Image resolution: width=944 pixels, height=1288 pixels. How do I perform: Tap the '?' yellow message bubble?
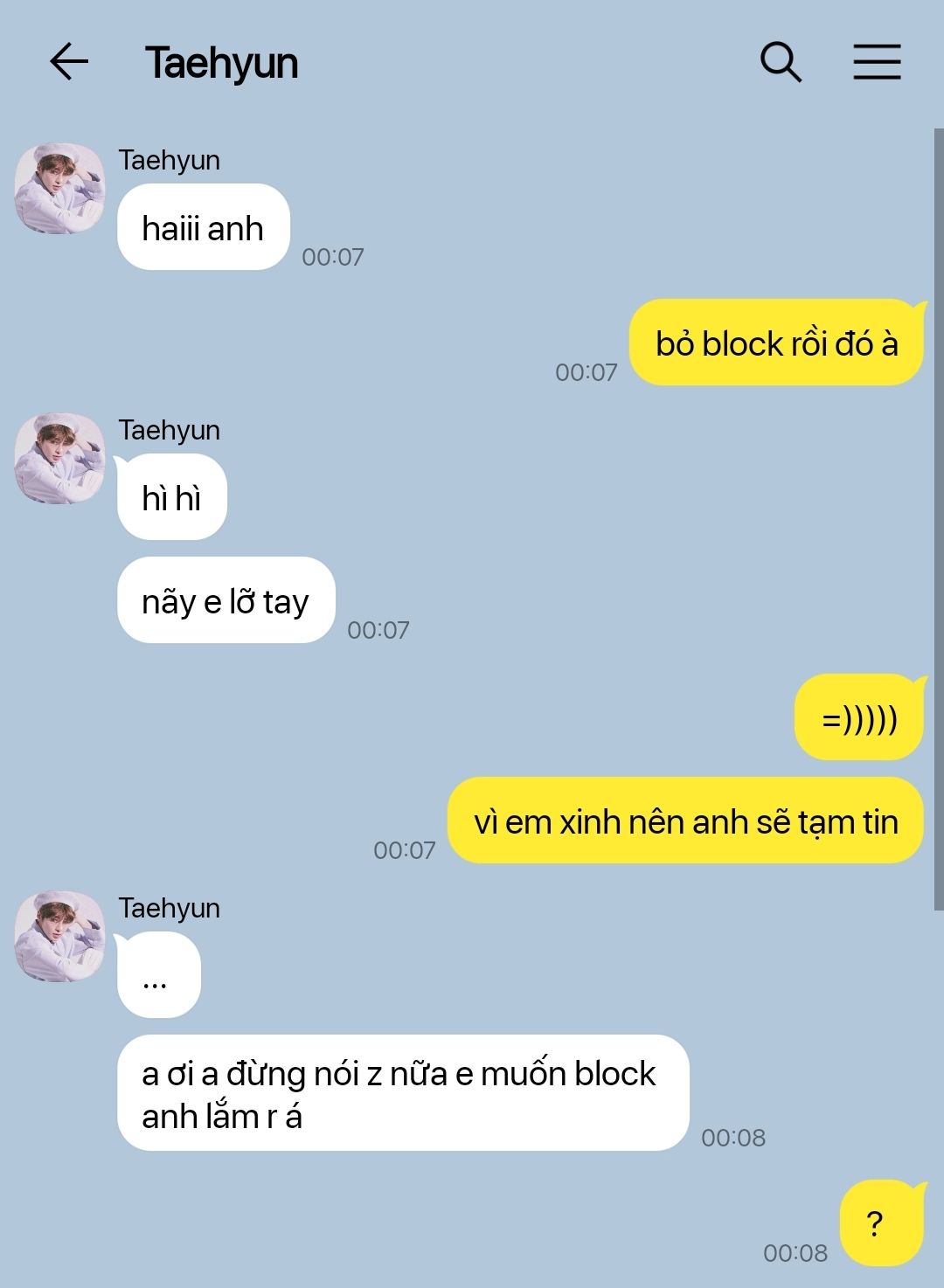coord(881,1223)
